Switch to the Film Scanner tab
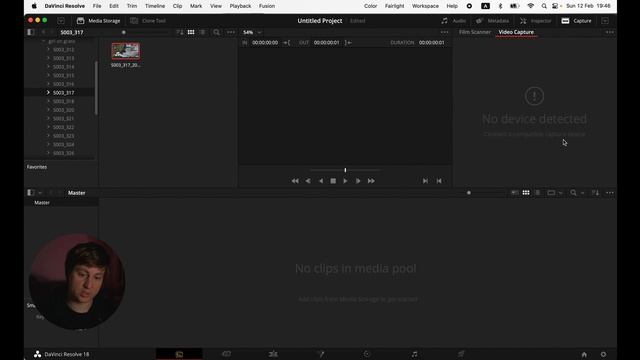 pos(475,32)
